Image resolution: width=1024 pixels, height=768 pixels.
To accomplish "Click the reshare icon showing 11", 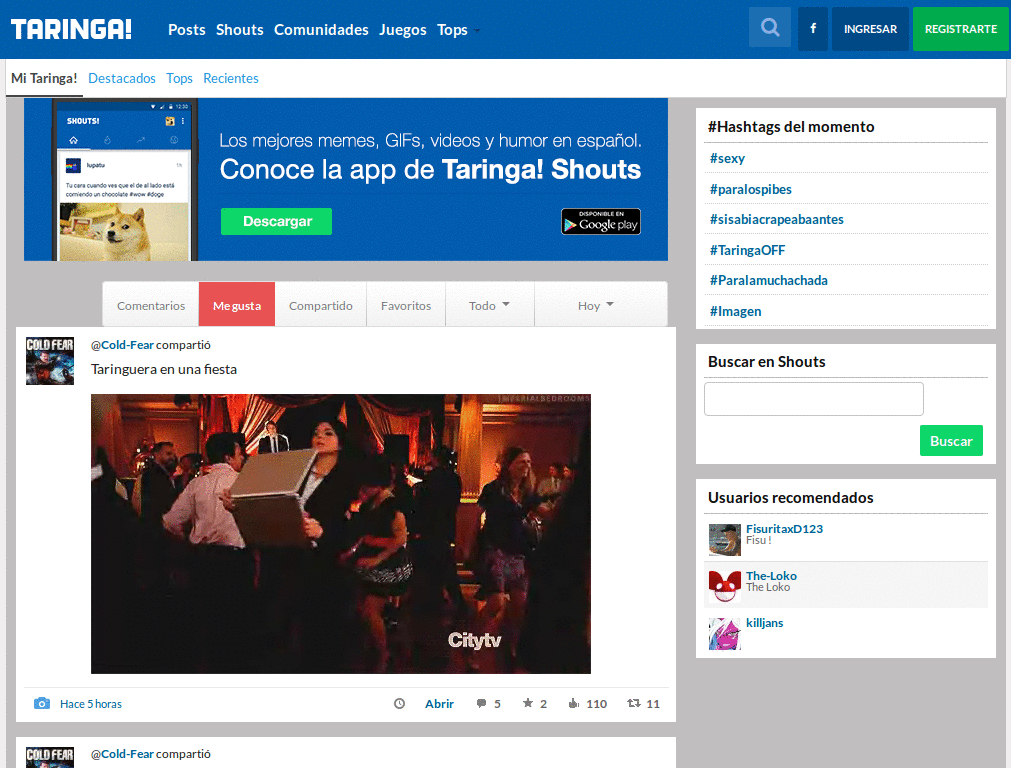I will pyautogui.click(x=633, y=703).
